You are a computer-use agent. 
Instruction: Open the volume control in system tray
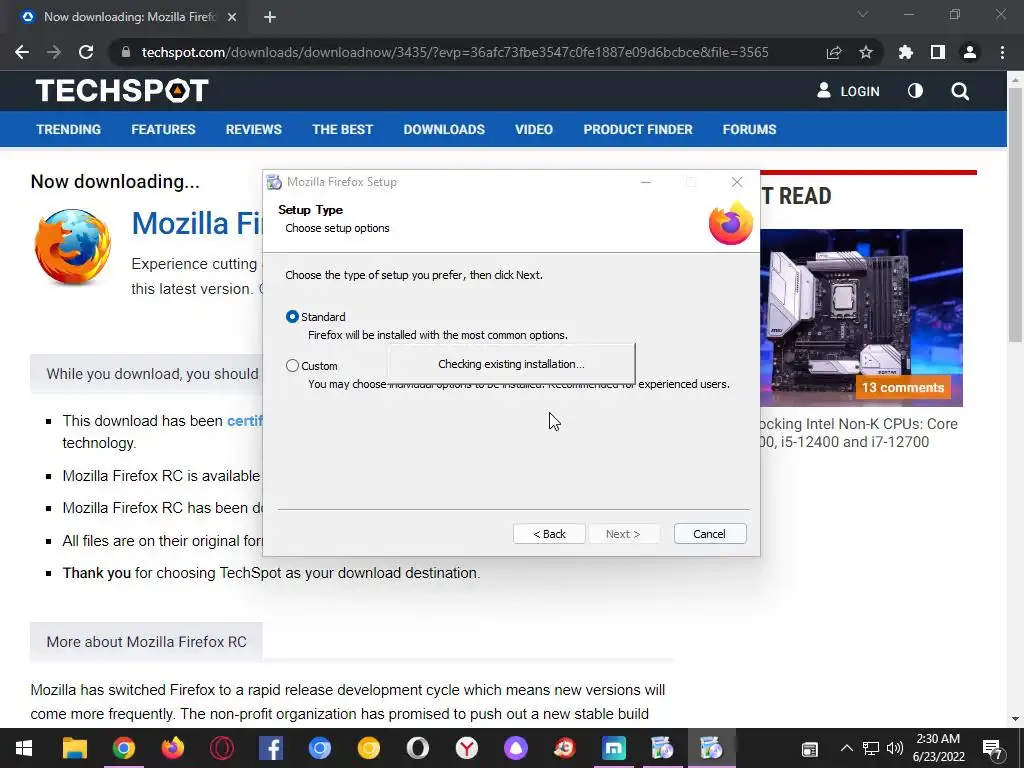point(895,748)
